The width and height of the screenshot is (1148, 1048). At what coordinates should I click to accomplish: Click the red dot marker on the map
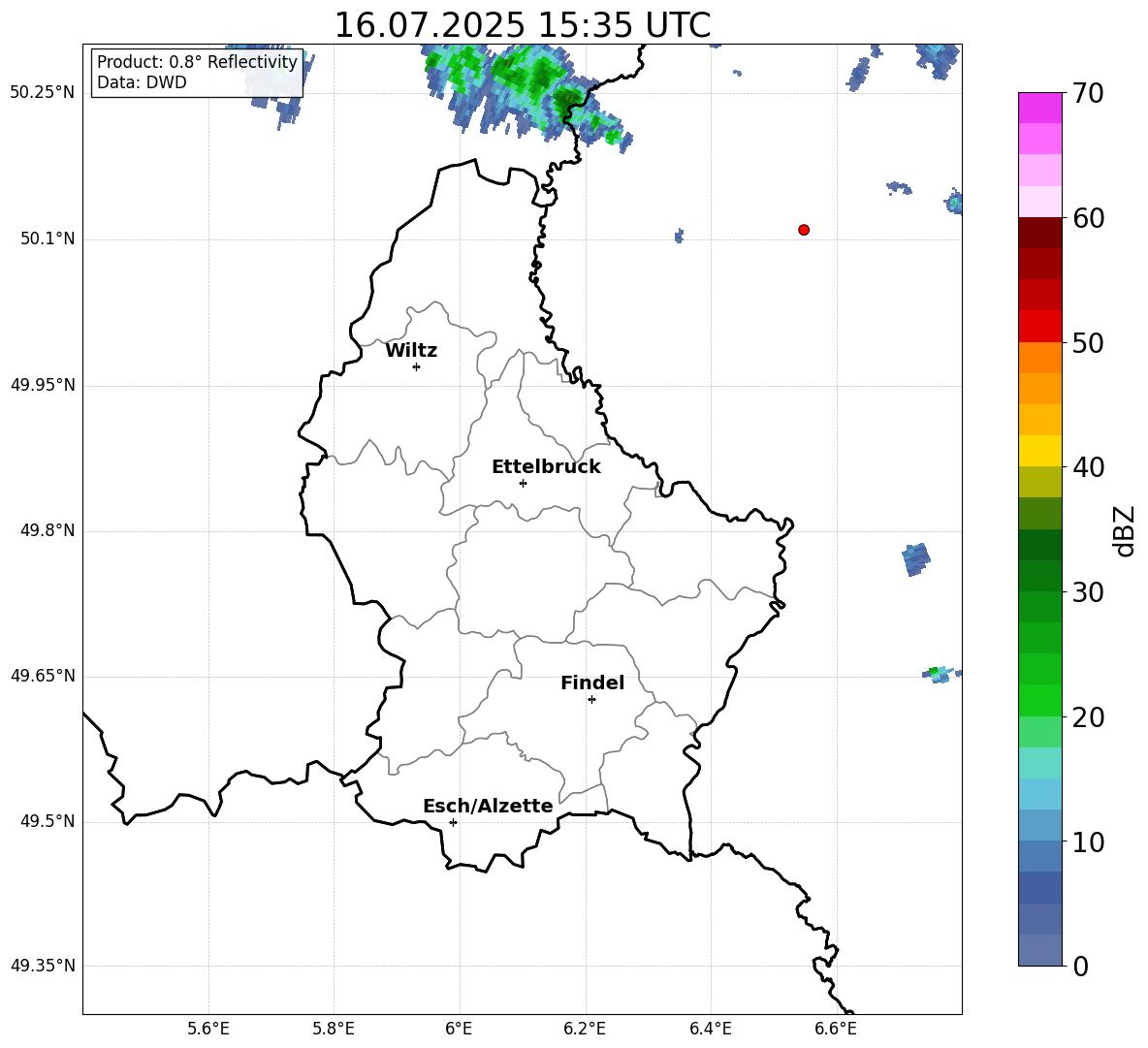(804, 230)
